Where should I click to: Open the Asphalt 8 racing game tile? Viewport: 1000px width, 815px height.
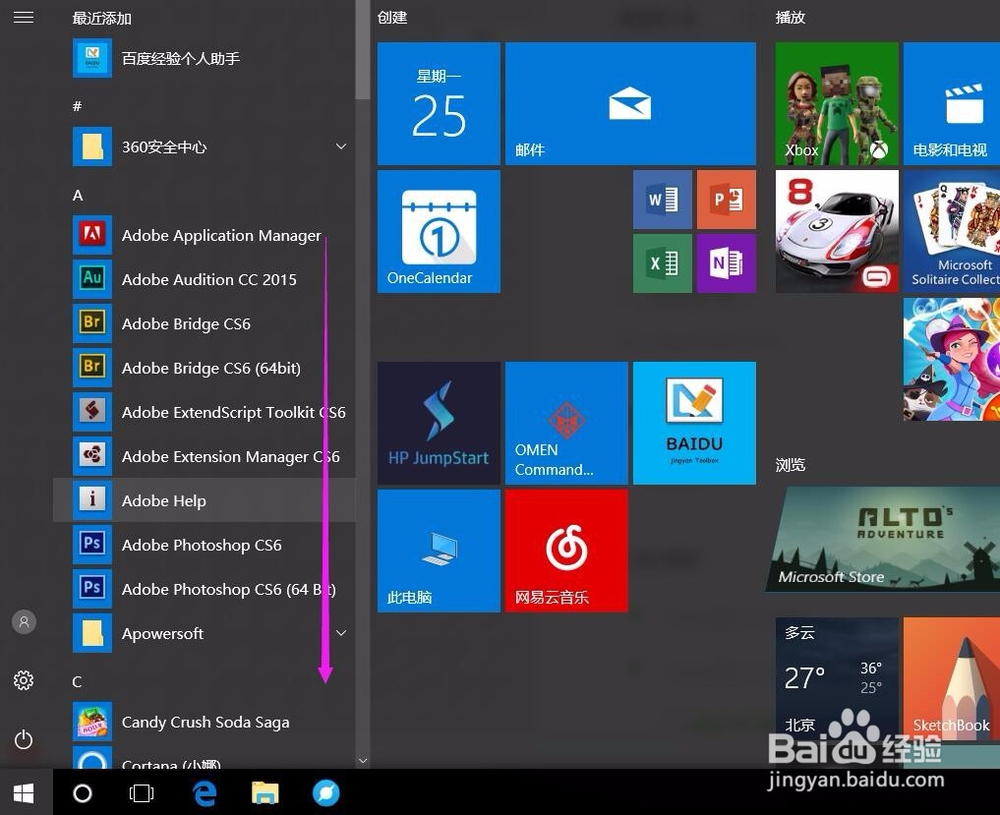click(x=837, y=231)
